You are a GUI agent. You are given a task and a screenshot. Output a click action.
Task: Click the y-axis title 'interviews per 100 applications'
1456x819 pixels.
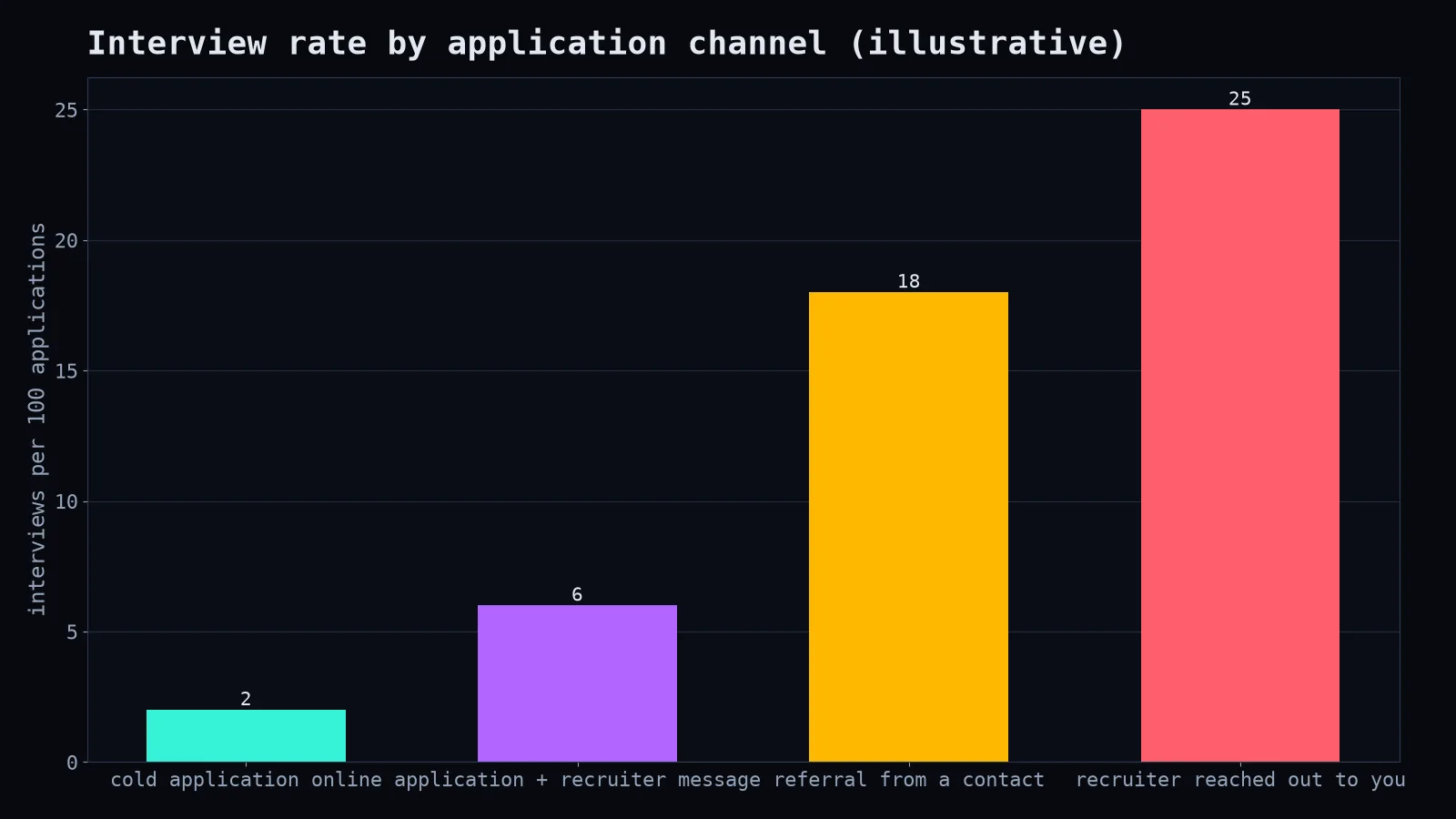tap(36, 419)
